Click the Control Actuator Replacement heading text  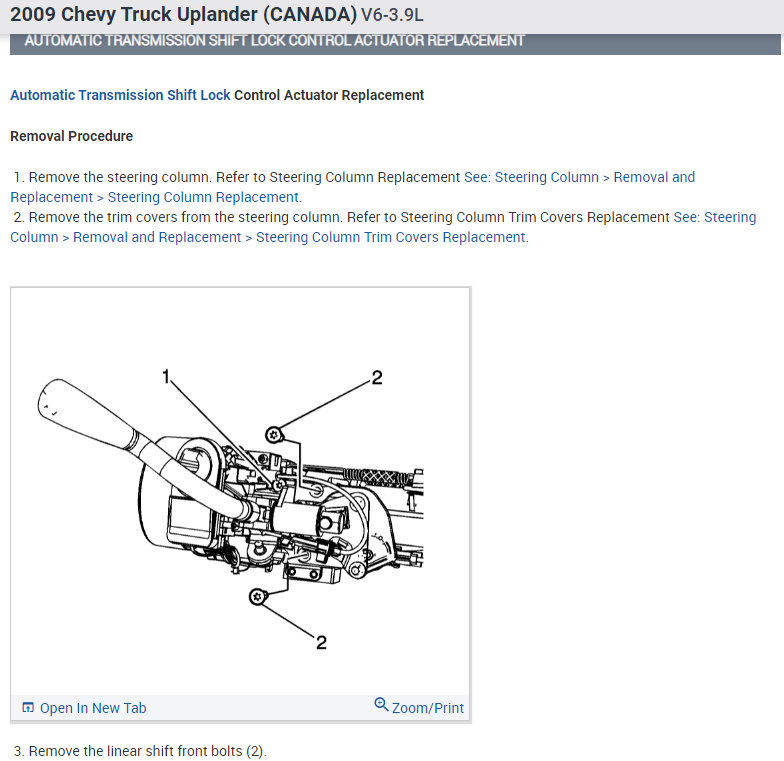pyautogui.click(x=329, y=95)
